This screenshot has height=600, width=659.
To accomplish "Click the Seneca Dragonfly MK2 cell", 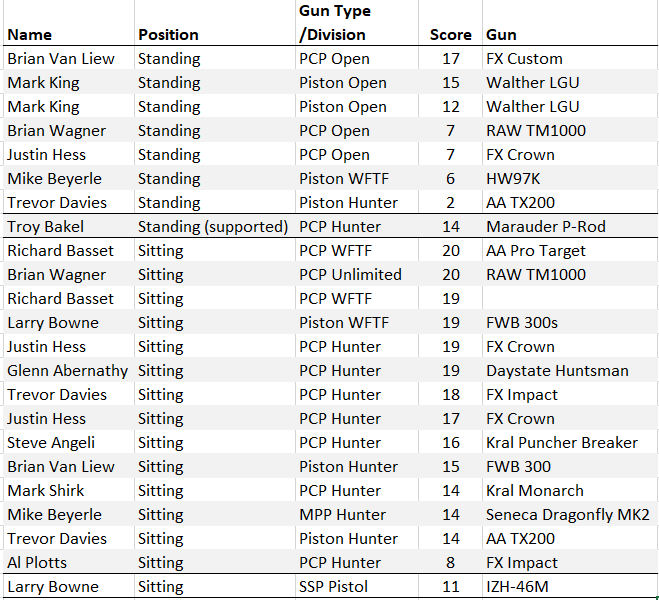I will click(570, 514).
